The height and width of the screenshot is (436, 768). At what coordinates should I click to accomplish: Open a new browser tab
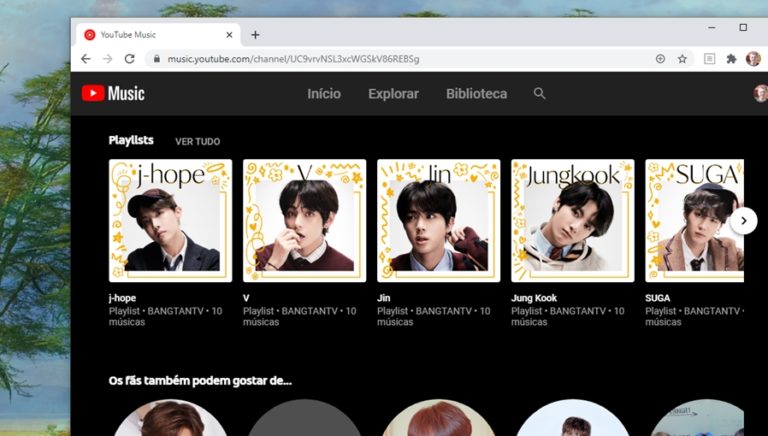click(255, 35)
